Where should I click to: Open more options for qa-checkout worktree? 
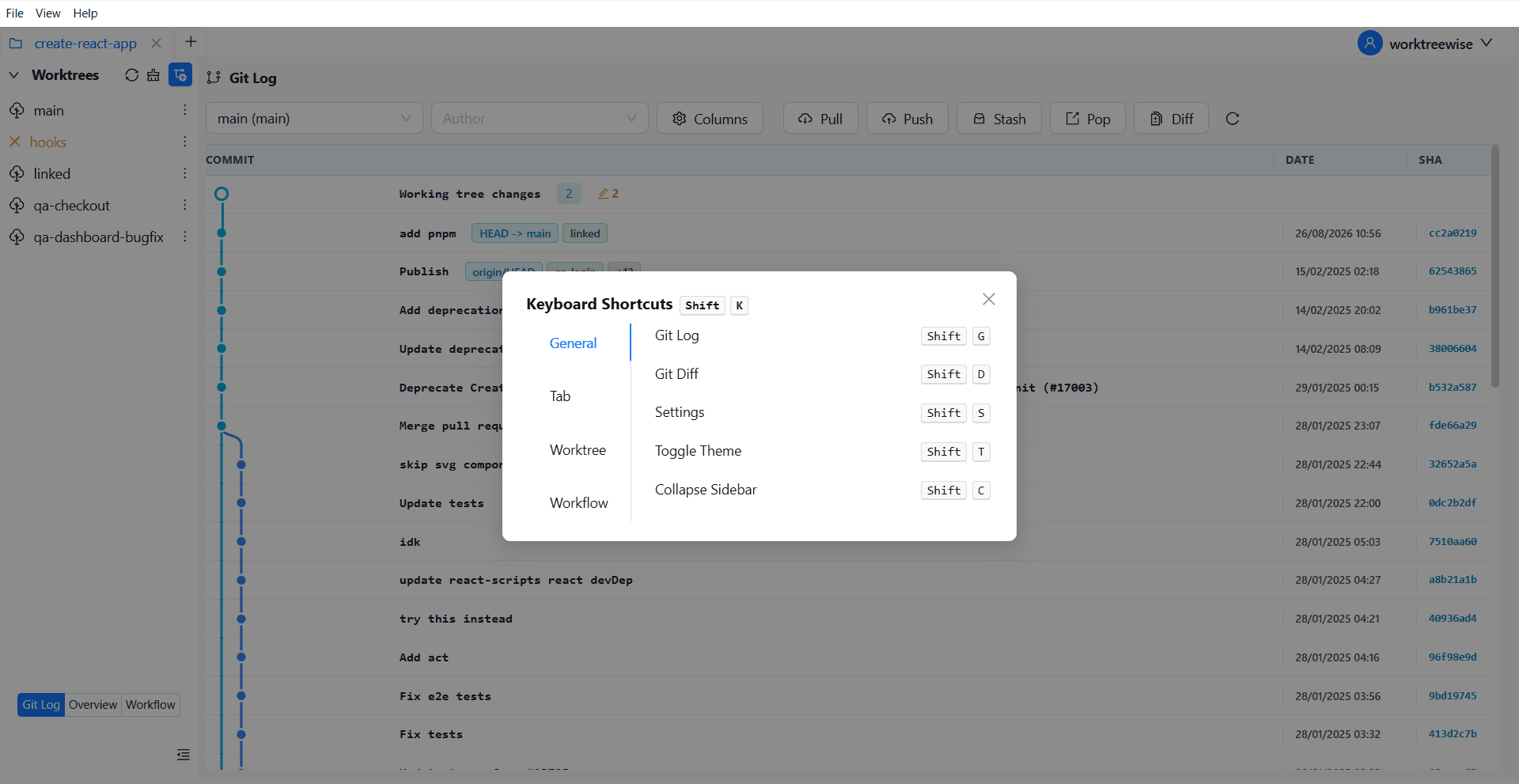pos(185,205)
